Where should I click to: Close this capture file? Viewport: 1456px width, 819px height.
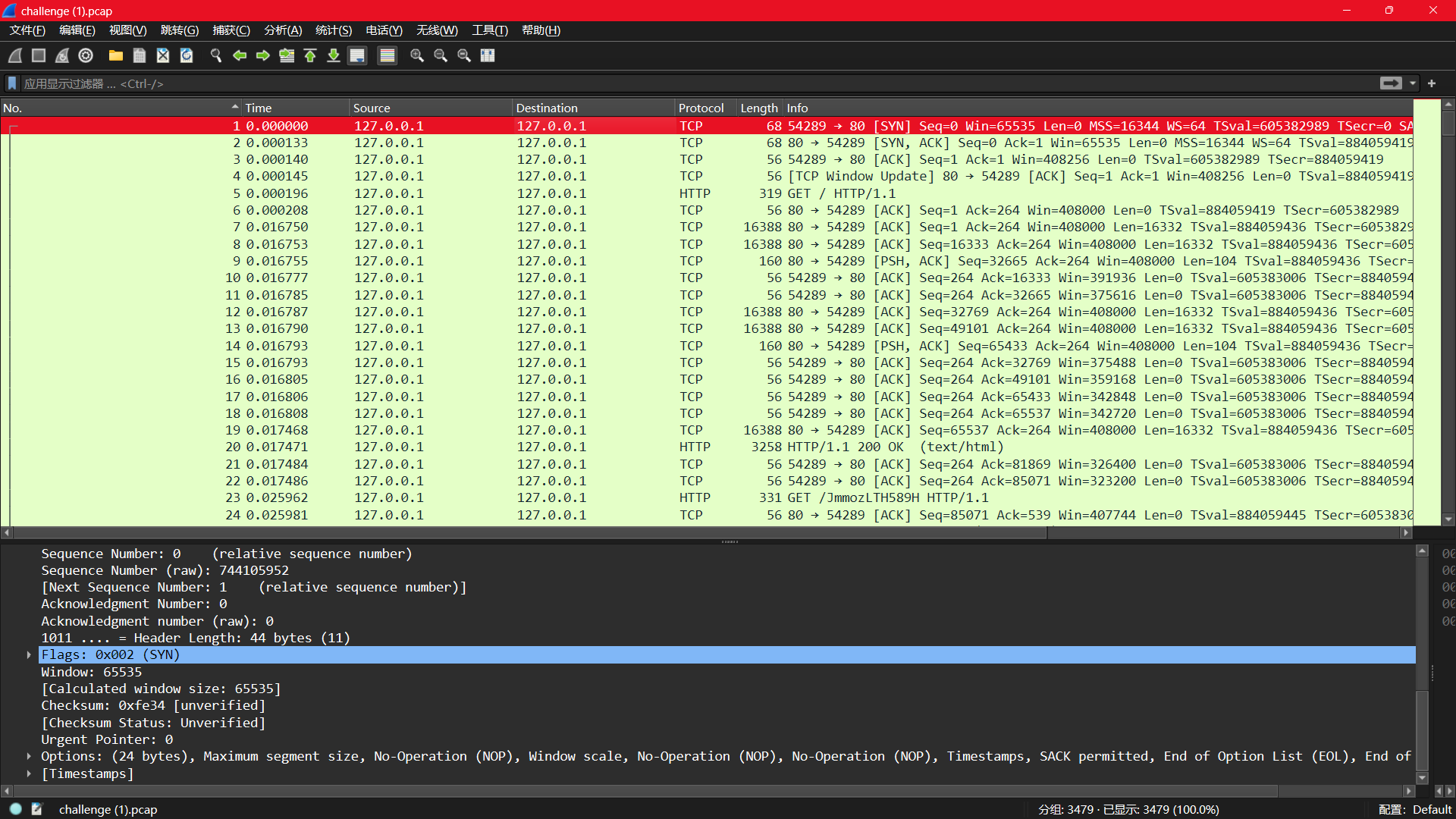click(x=163, y=55)
